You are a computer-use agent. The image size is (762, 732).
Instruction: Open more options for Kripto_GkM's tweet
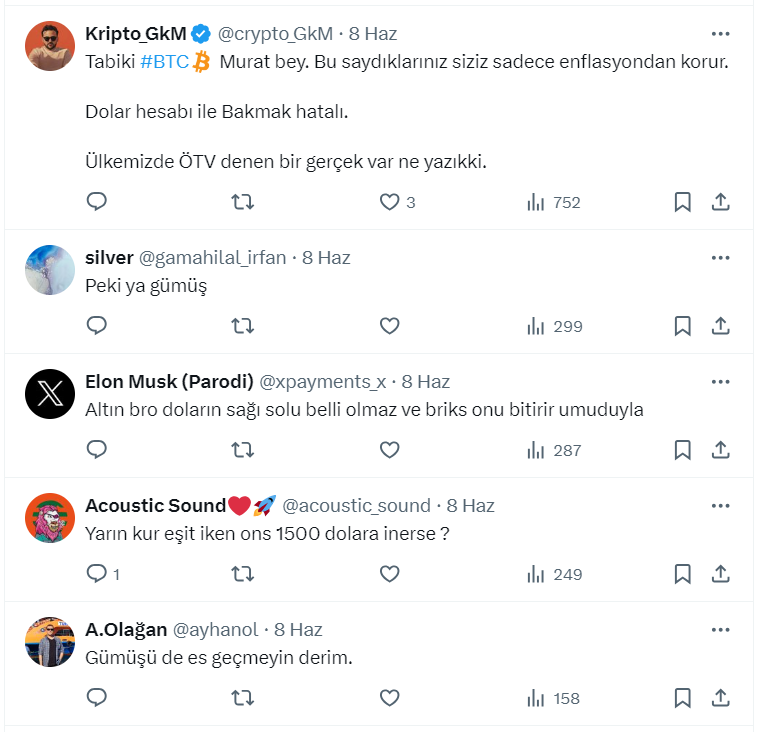click(720, 34)
